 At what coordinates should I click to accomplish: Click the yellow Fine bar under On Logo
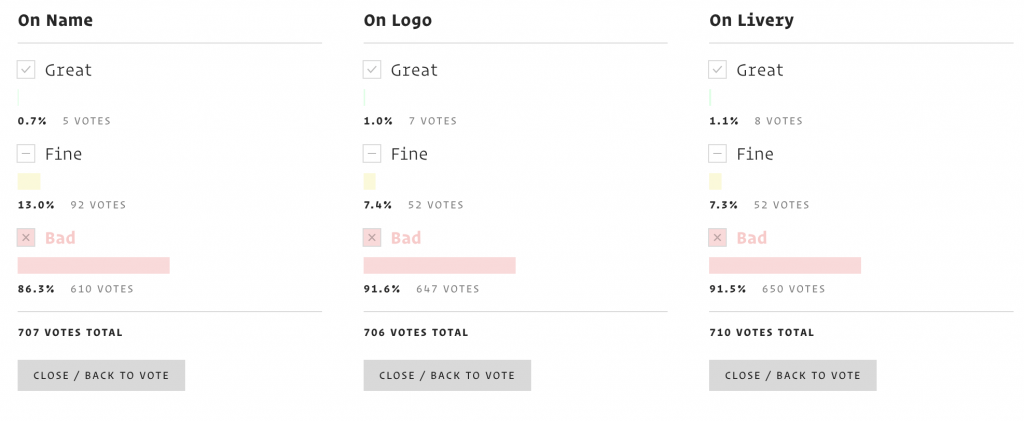[370, 181]
